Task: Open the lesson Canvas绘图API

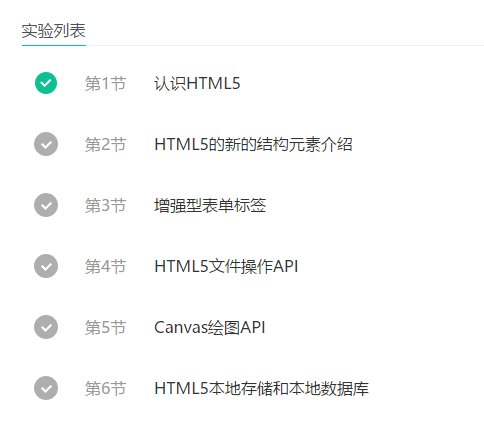Action: pos(210,327)
